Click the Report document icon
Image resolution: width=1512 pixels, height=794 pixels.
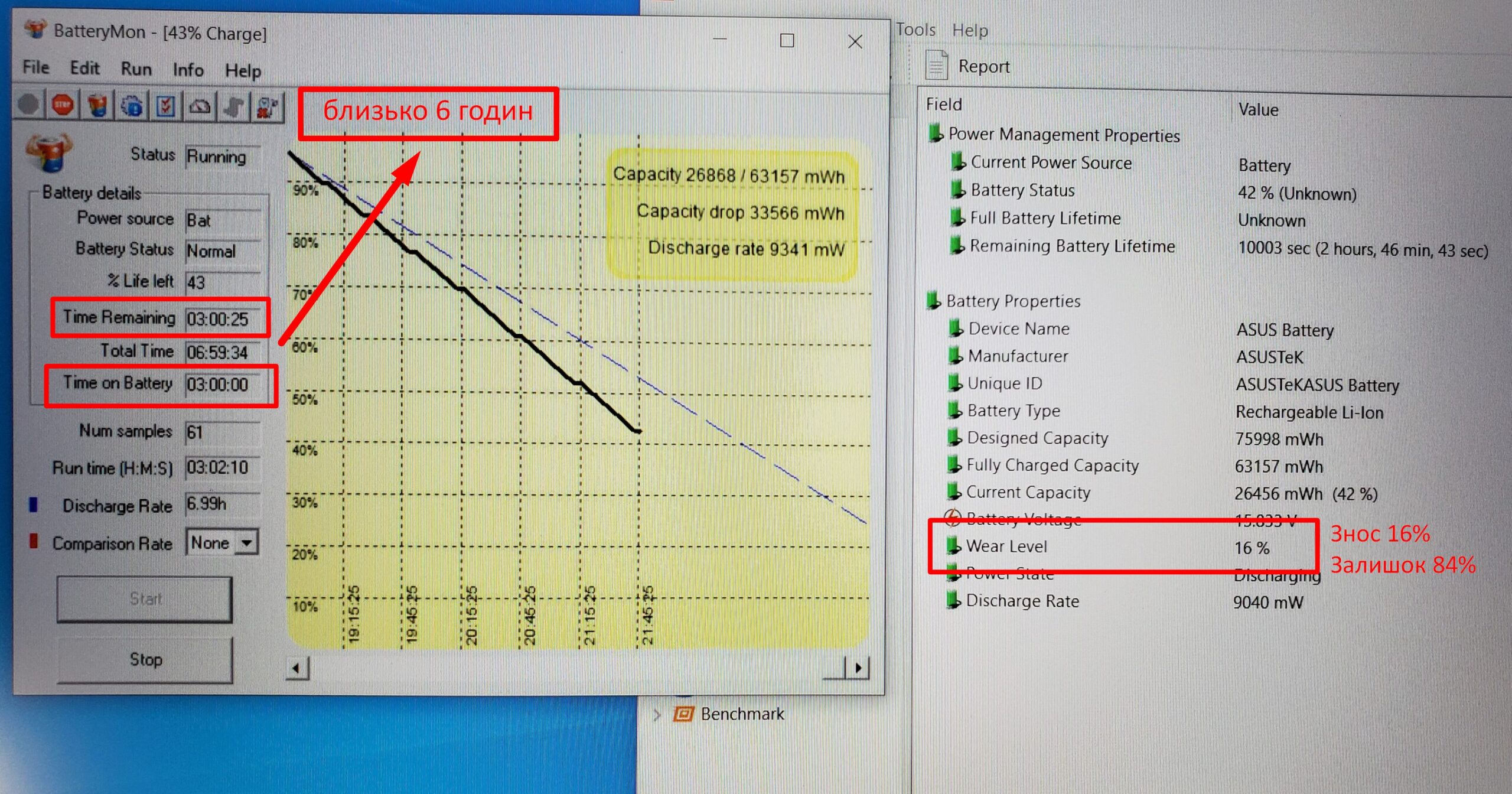tap(936, 66)
